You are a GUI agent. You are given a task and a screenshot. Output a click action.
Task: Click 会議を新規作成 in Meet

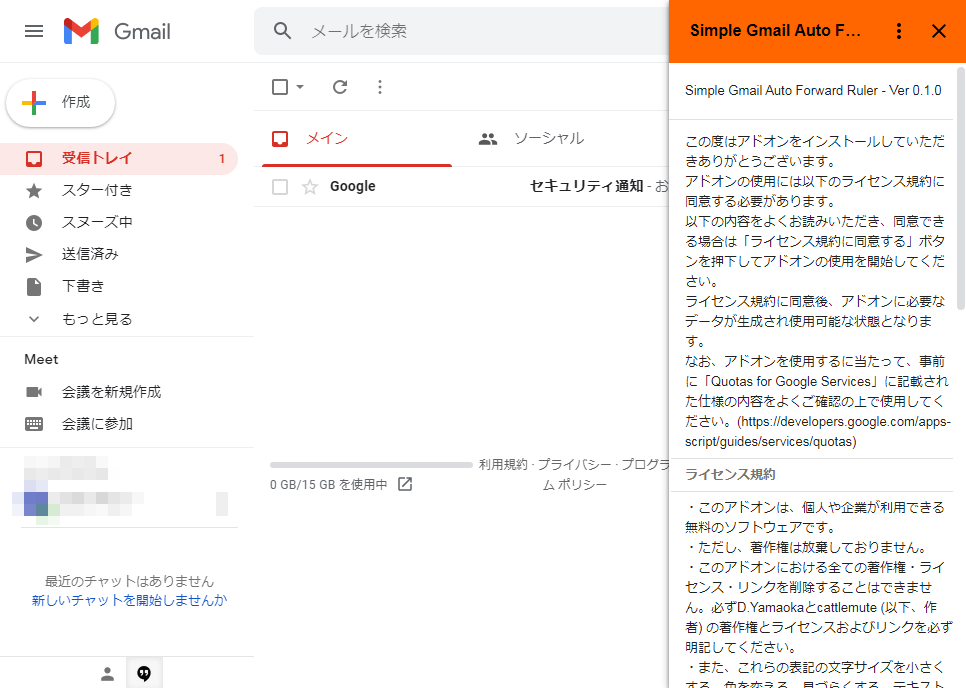click(x=112, y=392)
